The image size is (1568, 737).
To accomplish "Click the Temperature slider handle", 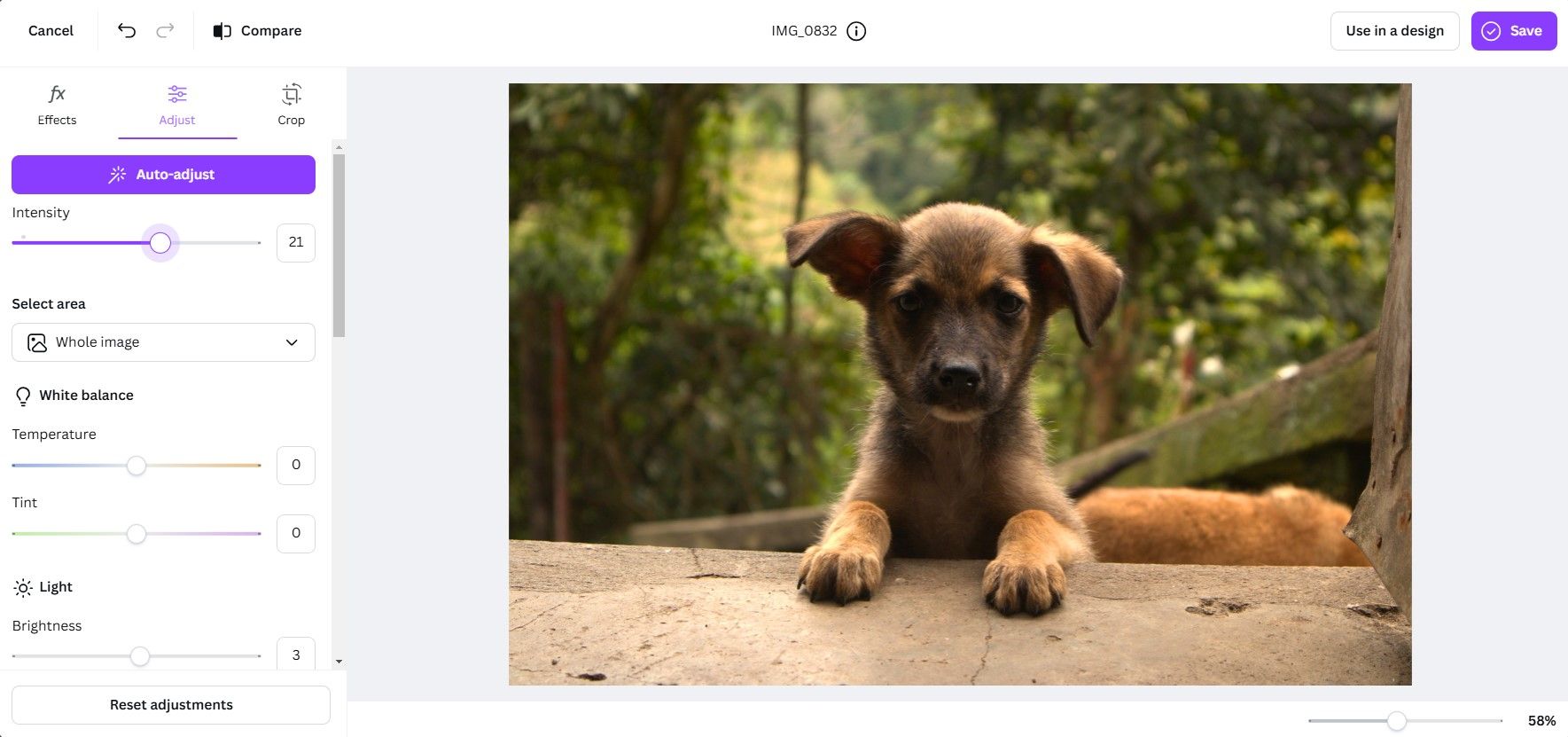I will [137, 466].
